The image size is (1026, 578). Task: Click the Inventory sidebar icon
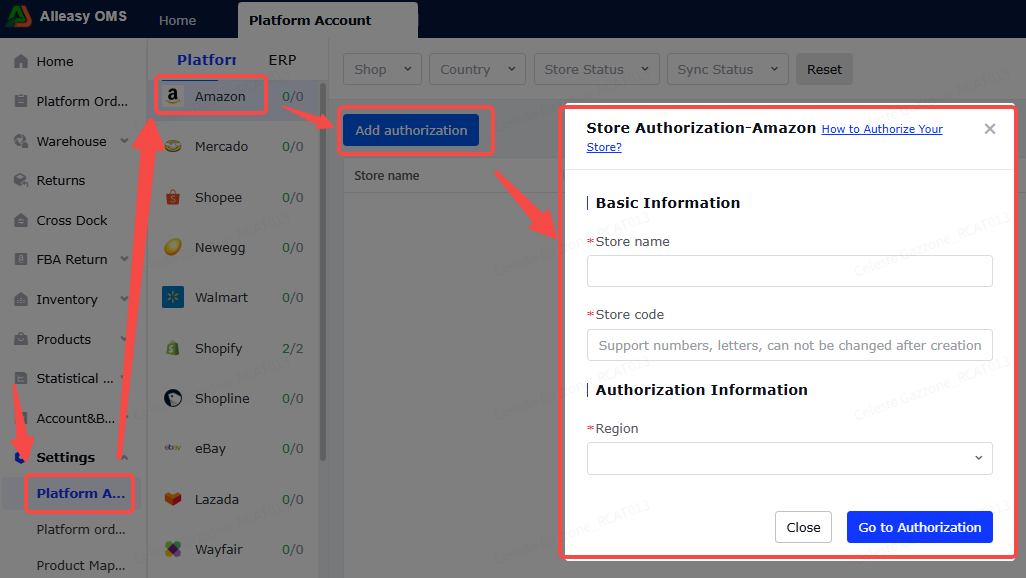[21, 299]
